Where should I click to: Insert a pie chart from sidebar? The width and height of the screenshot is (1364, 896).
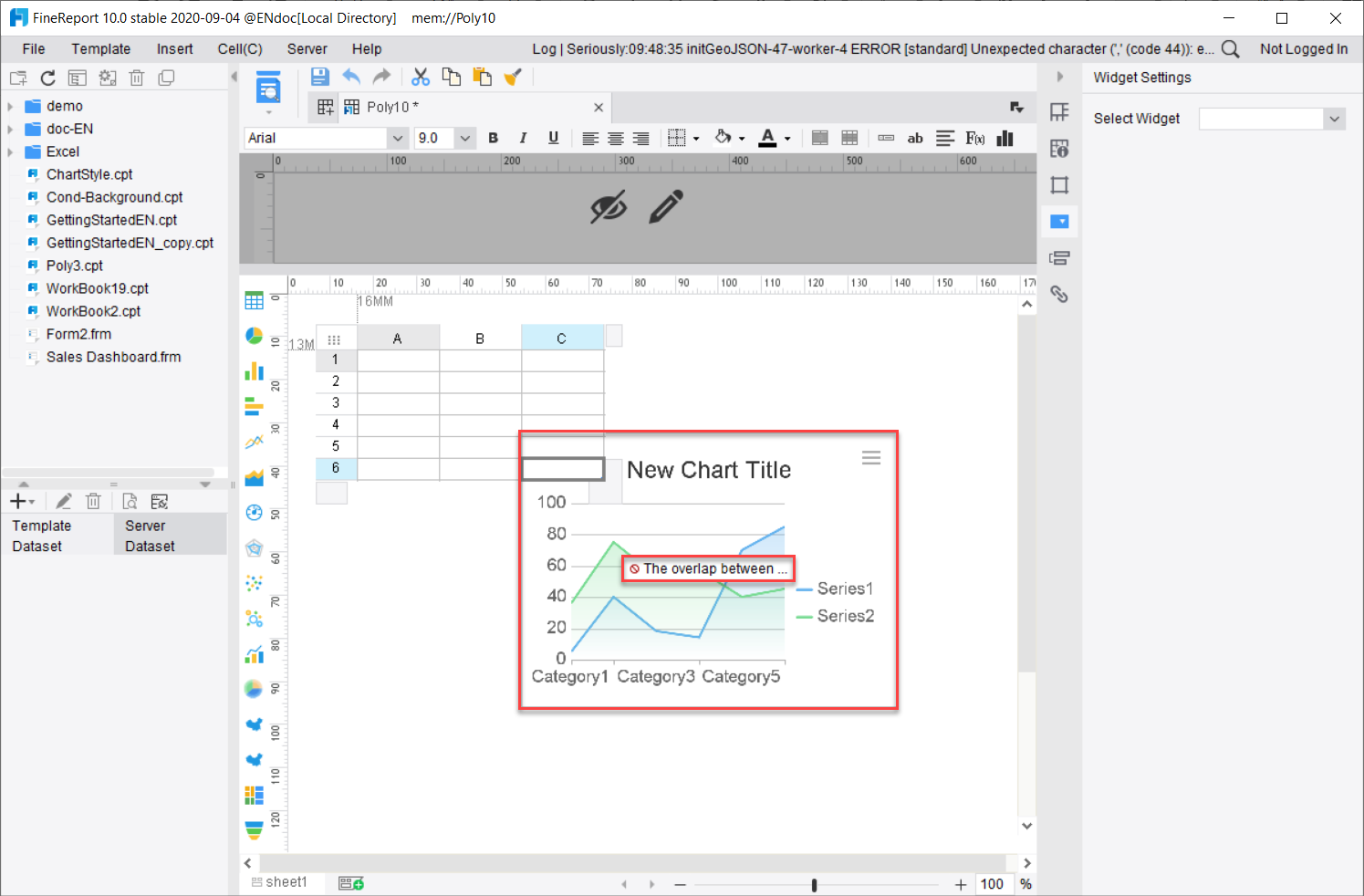255,336
